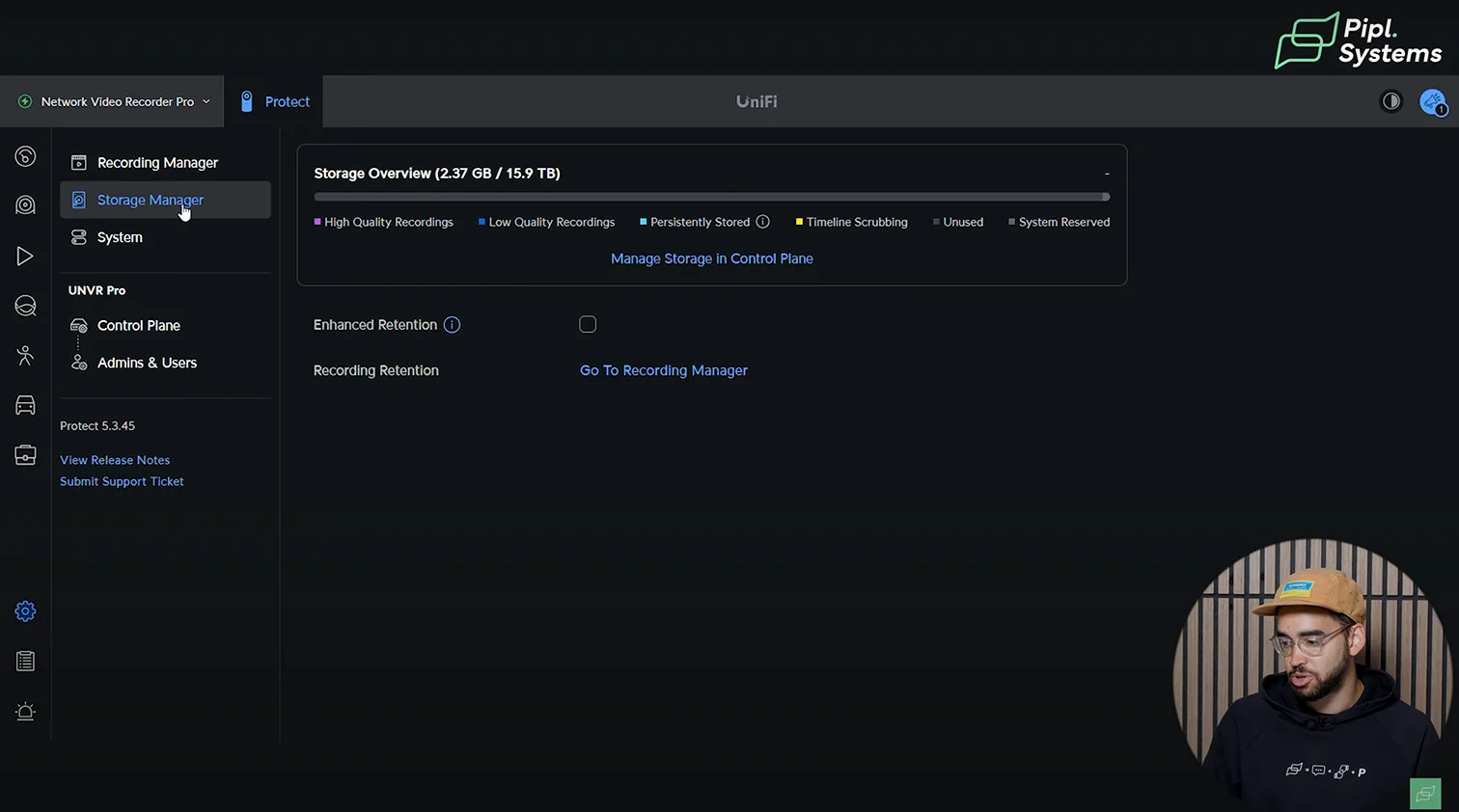Open the system log list icon

click(26, 662)
